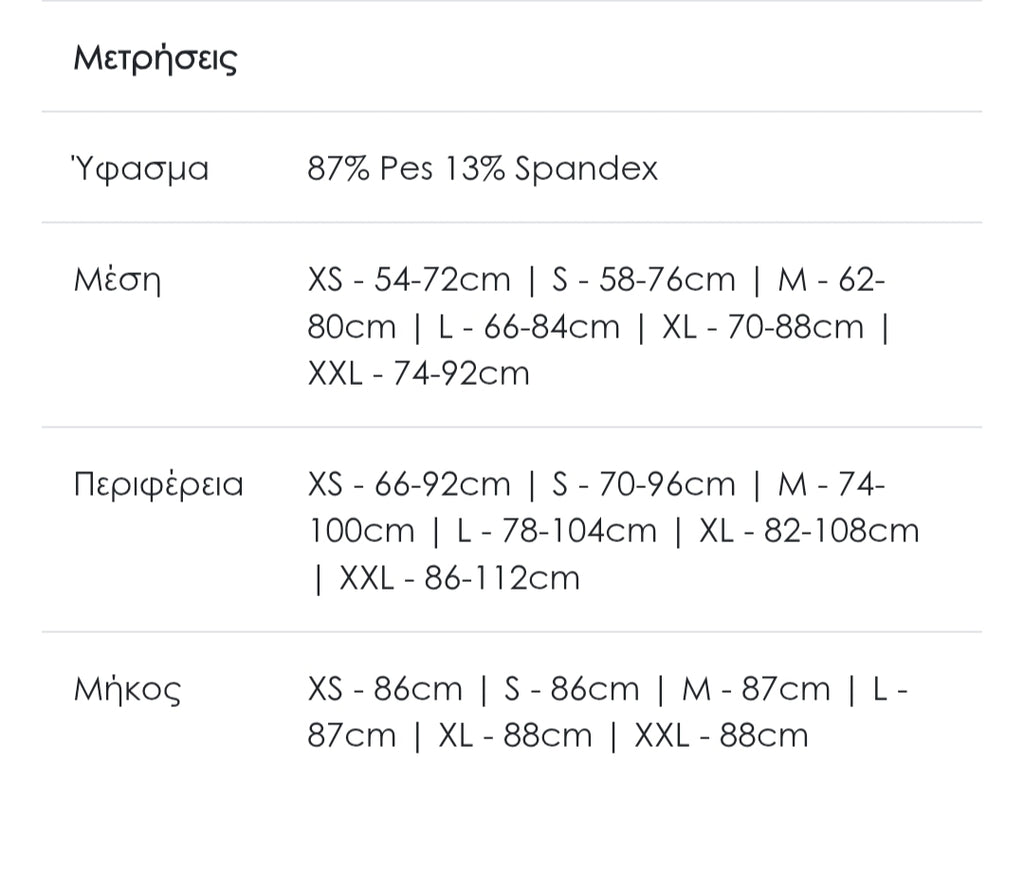The height and width of the screenshot is (871, 1024).
Task: Click the Μετρήσεις section heading
Action: [x=155, y=58]
